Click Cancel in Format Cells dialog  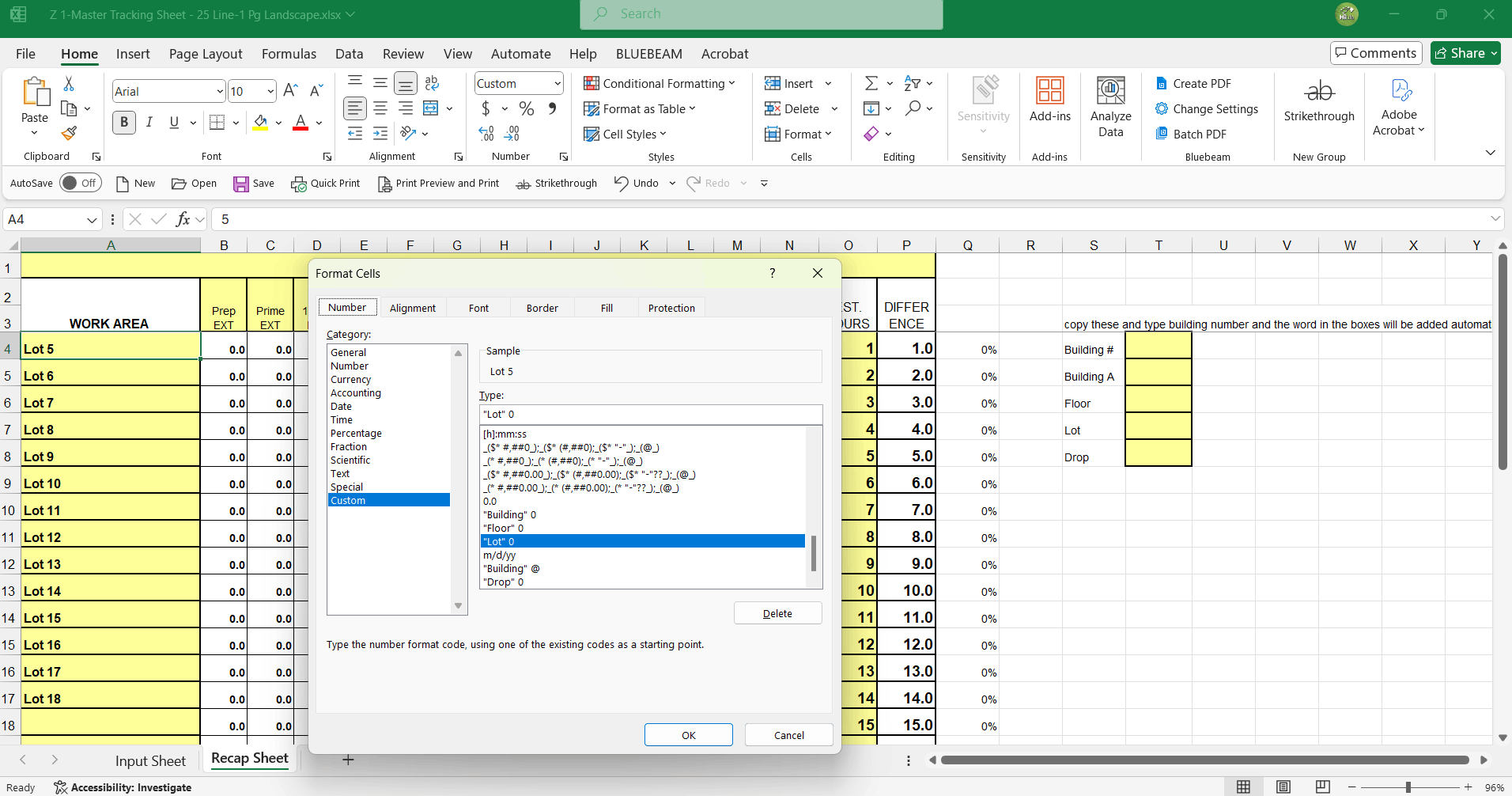click(x=789, y=735)
